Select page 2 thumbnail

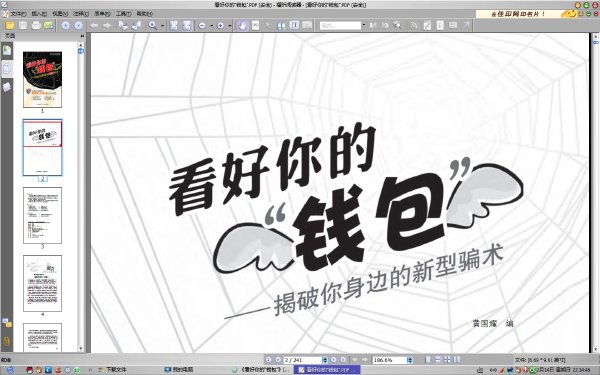(x=42, y=148)
